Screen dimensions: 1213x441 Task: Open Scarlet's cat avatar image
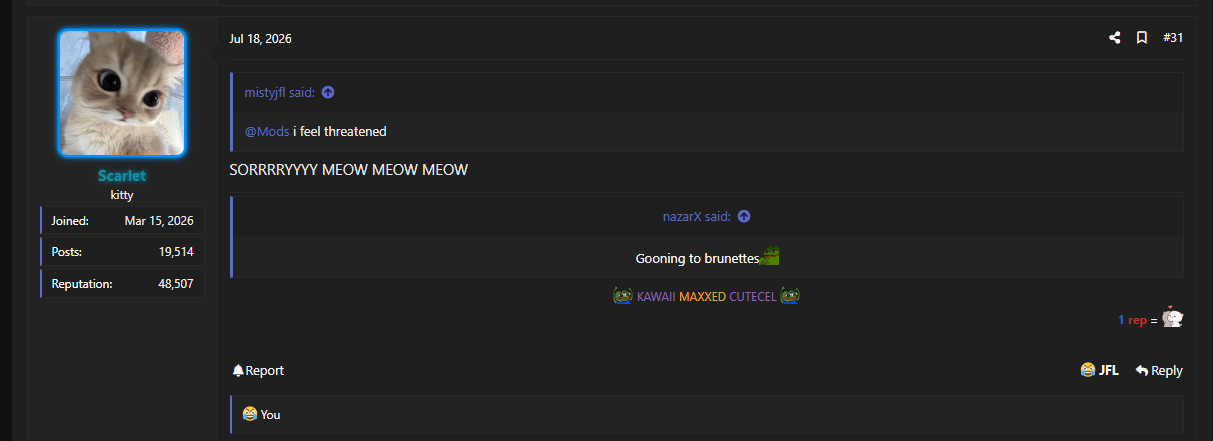pos(122,93)
